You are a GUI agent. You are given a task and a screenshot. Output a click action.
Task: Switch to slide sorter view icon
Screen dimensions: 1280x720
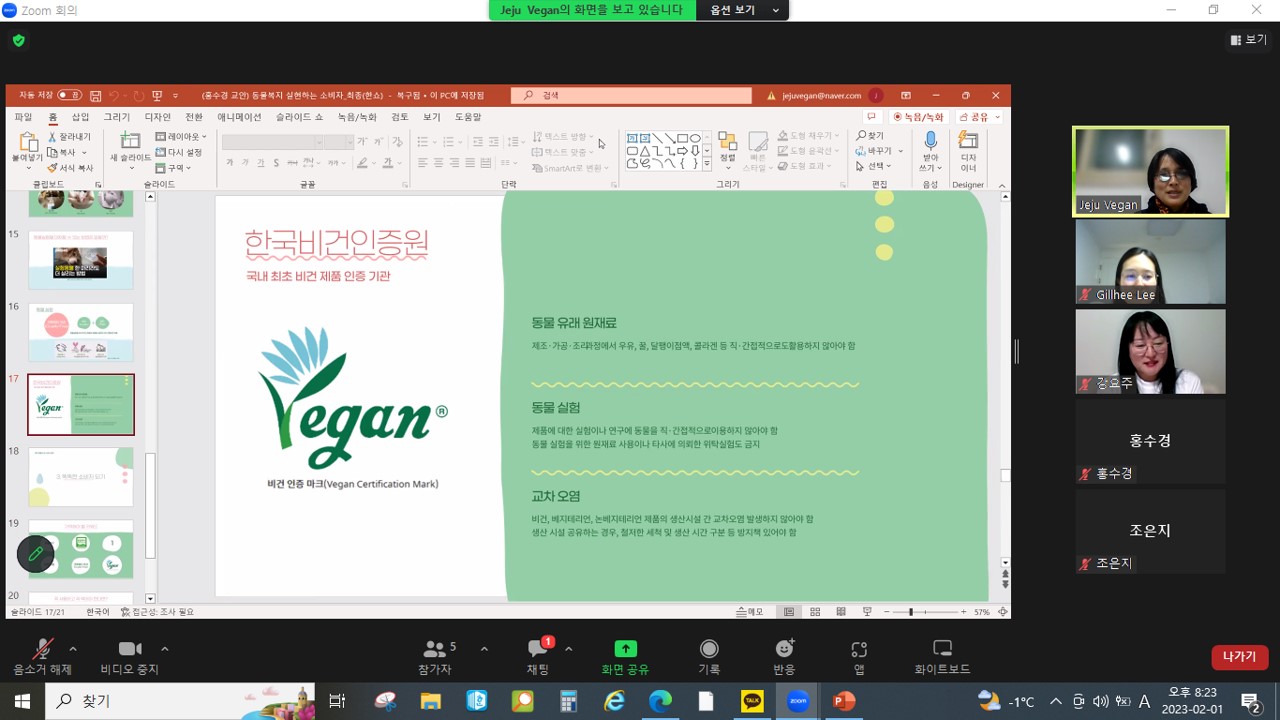point(815,612)
